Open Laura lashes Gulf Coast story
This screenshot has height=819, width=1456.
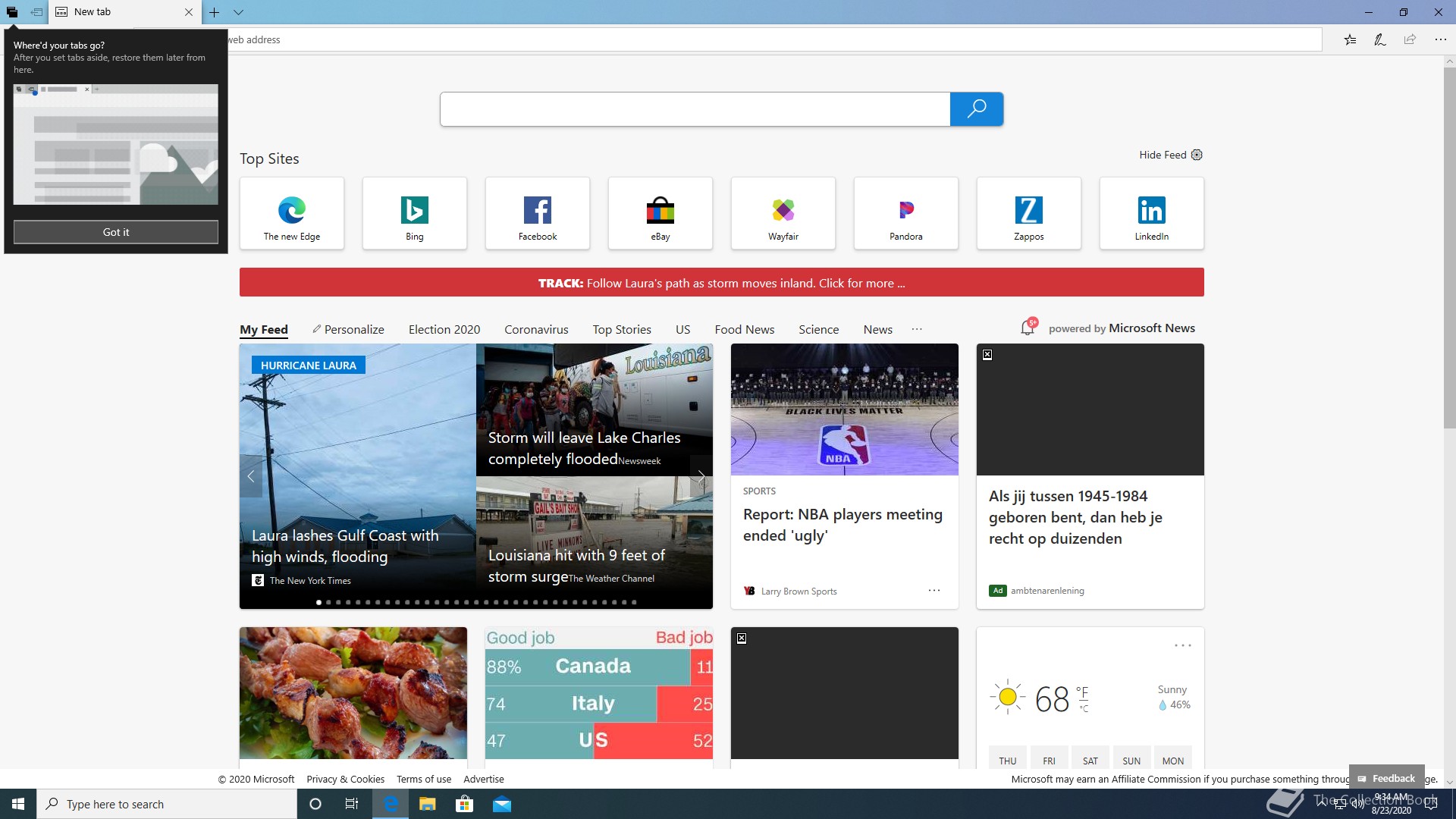coord(345,546)
